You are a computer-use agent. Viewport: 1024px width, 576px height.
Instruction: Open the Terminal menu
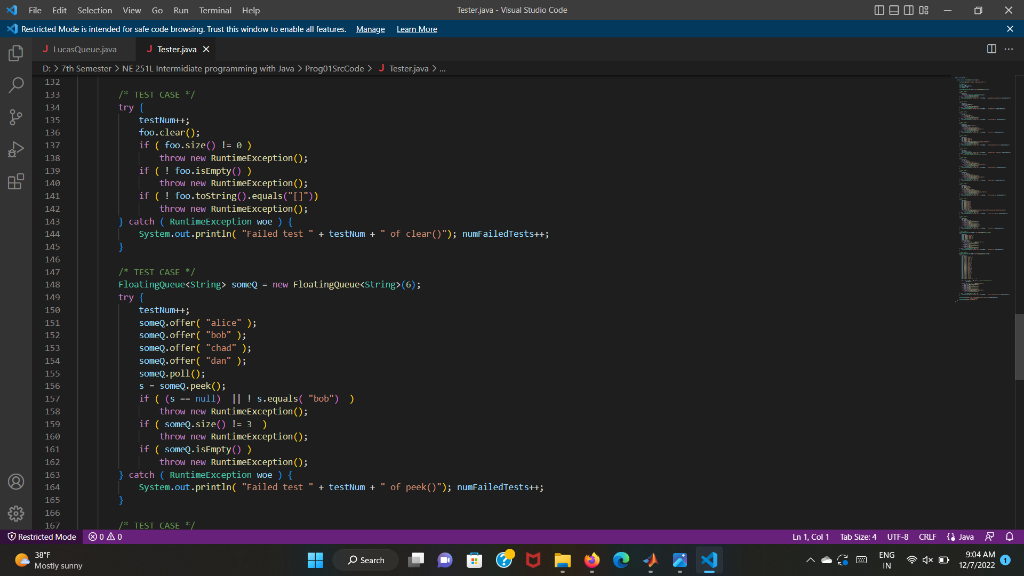tap(215, 10)
